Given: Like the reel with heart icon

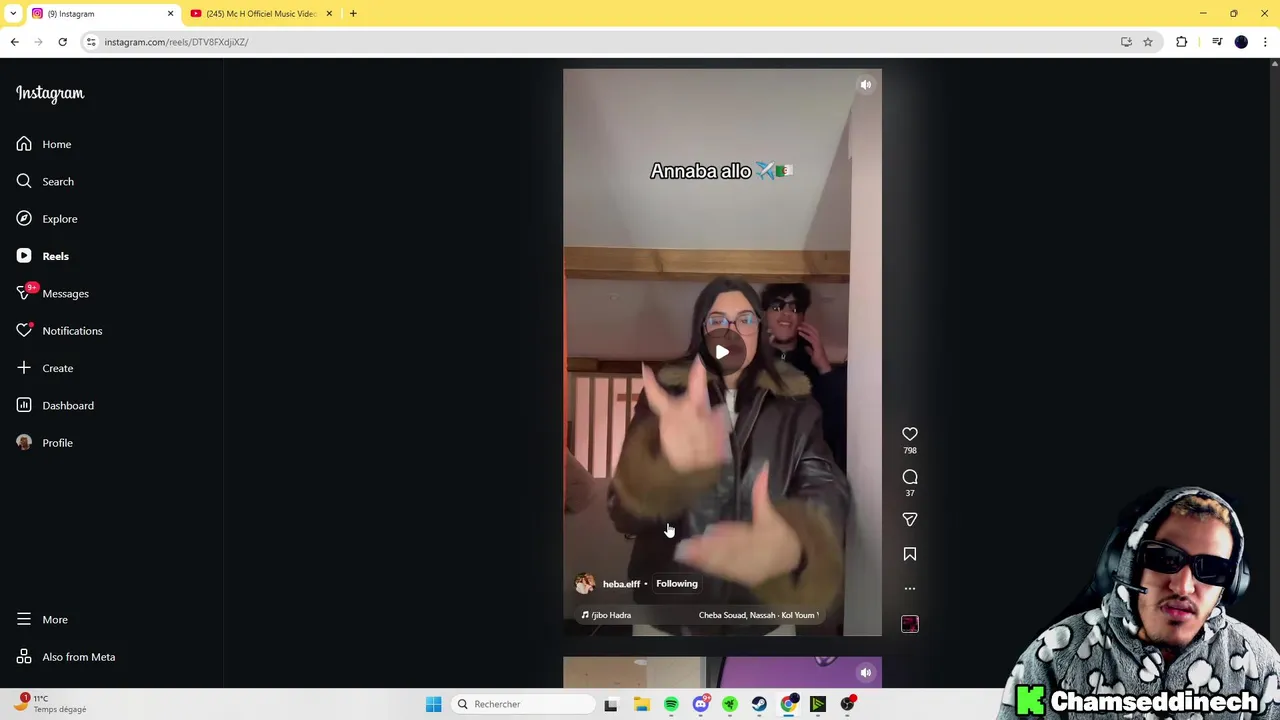Looking at the screenshot, I should pos(910,434).
